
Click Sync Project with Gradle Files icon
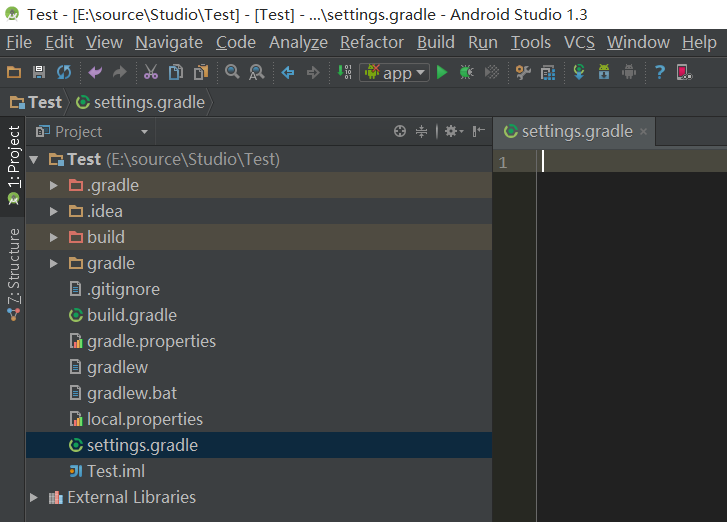(x=579, y=72)
